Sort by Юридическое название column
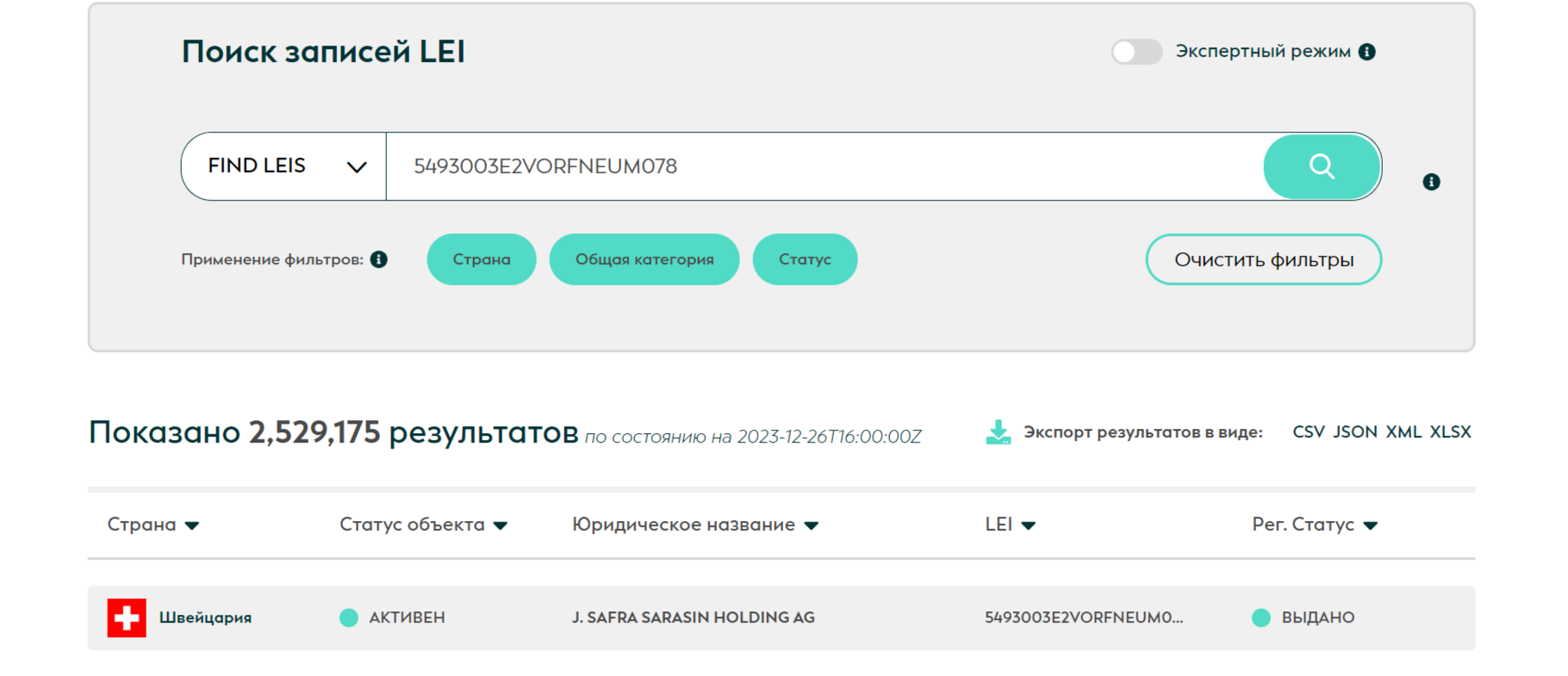The height and width of the screenshot is (676, 1568). (695, 524)
